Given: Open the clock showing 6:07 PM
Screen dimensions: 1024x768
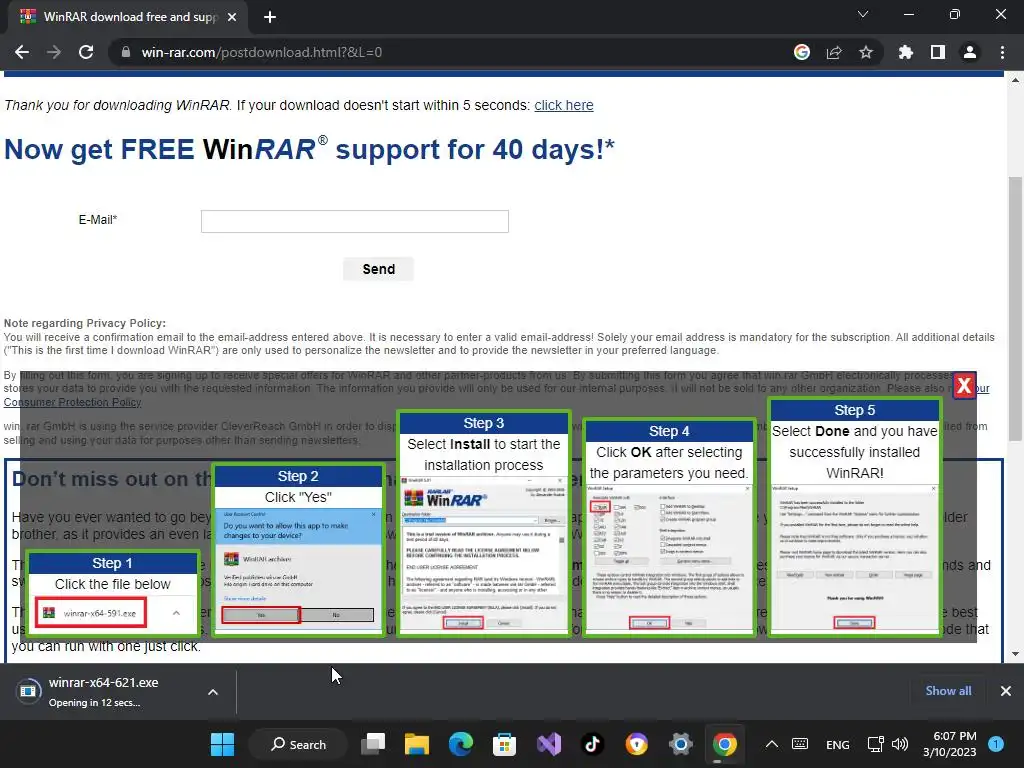Looking at the screenshot, I should (950, 744).
